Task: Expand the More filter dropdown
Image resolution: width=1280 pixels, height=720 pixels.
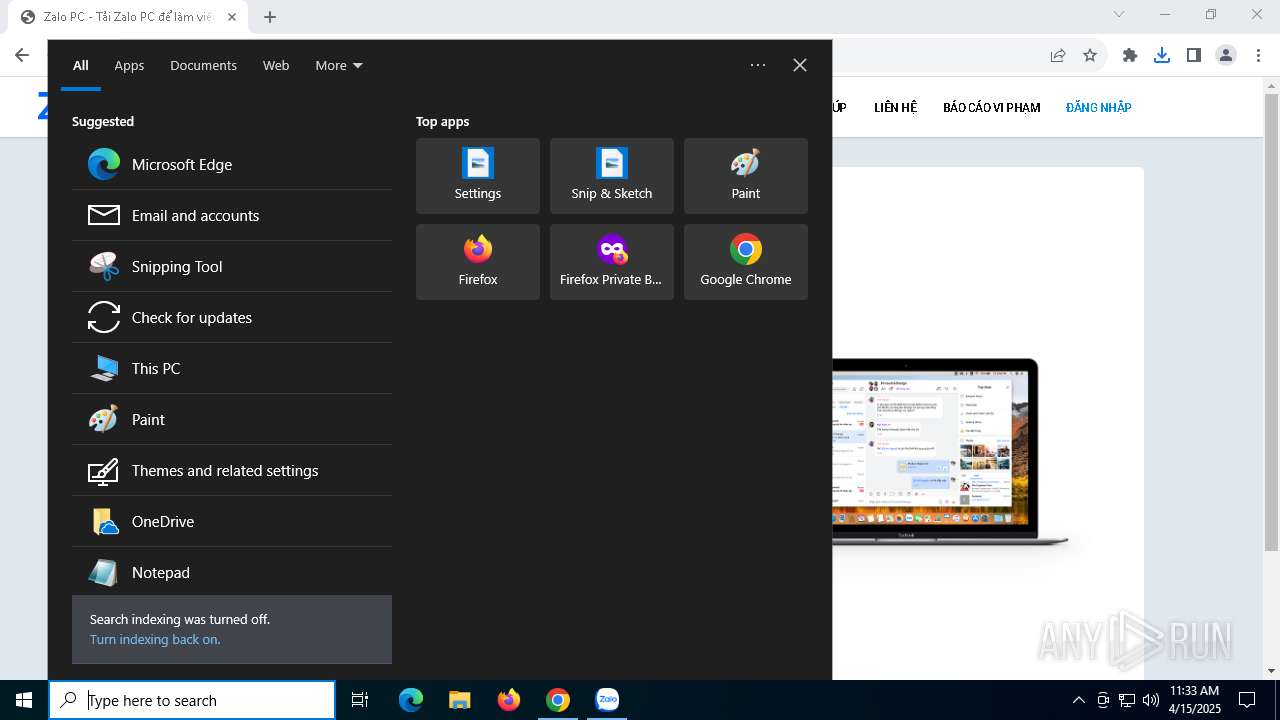Action: point(339,65)
